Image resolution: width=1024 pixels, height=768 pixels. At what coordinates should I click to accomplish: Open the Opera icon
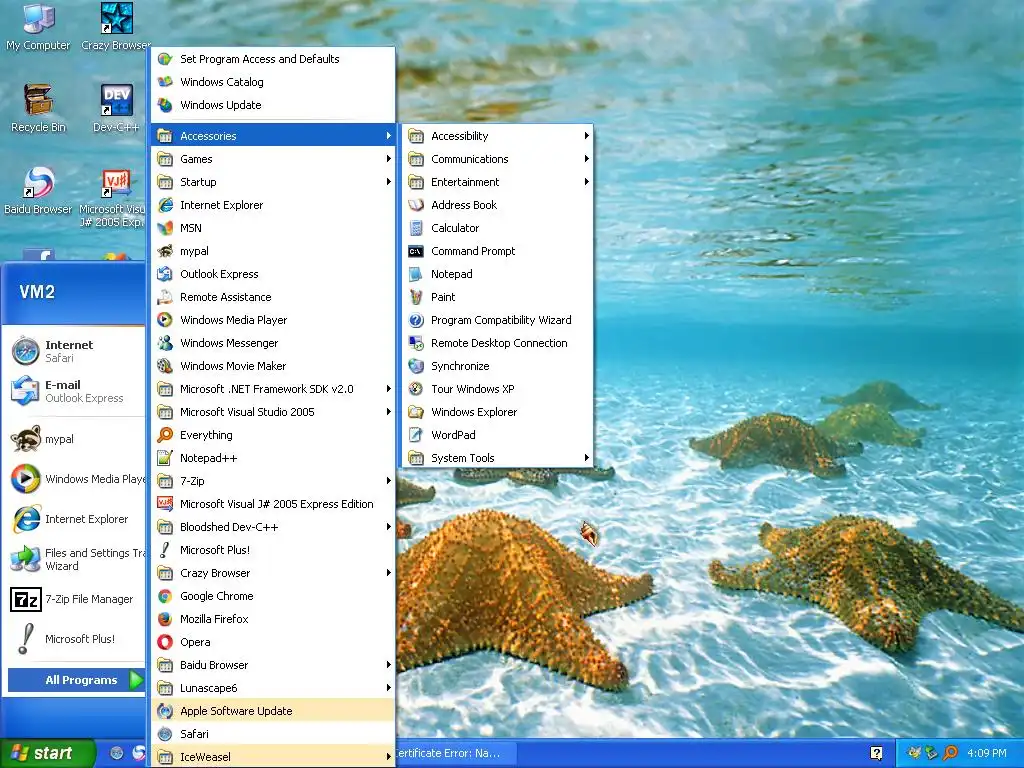(165, 642)
